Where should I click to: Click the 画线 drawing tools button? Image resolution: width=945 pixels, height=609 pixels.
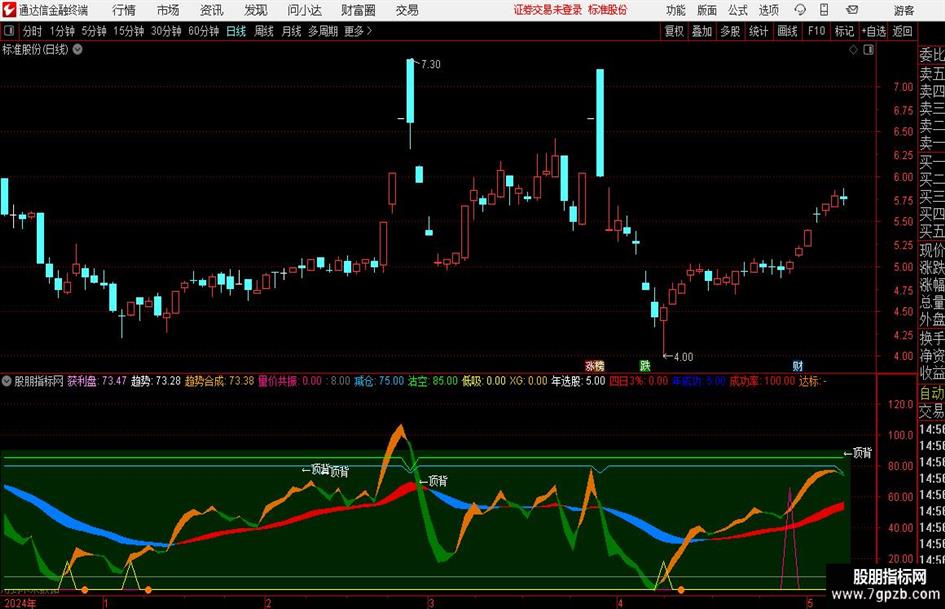(788, 31)
